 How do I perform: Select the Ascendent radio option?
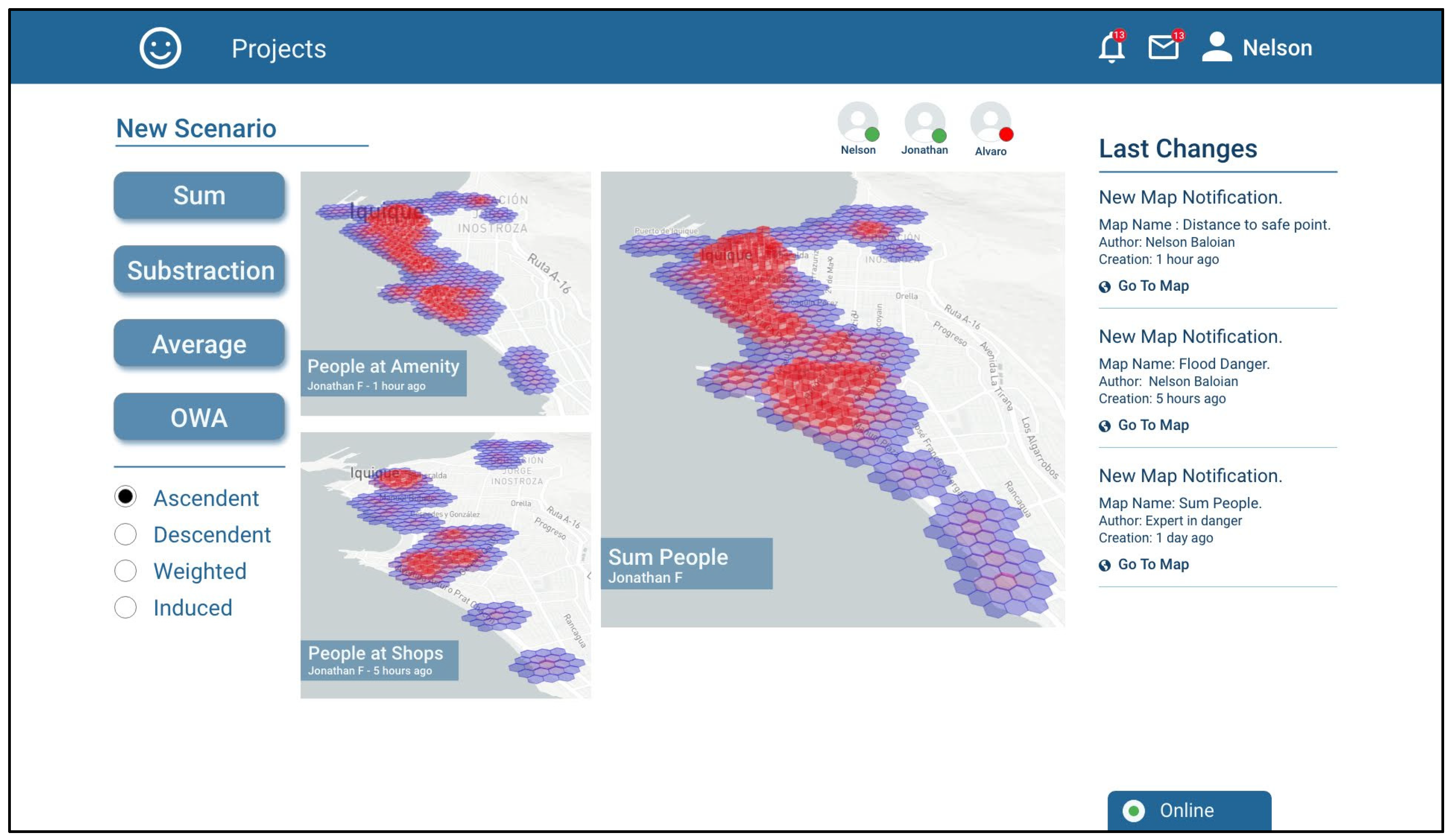[125, 497]
